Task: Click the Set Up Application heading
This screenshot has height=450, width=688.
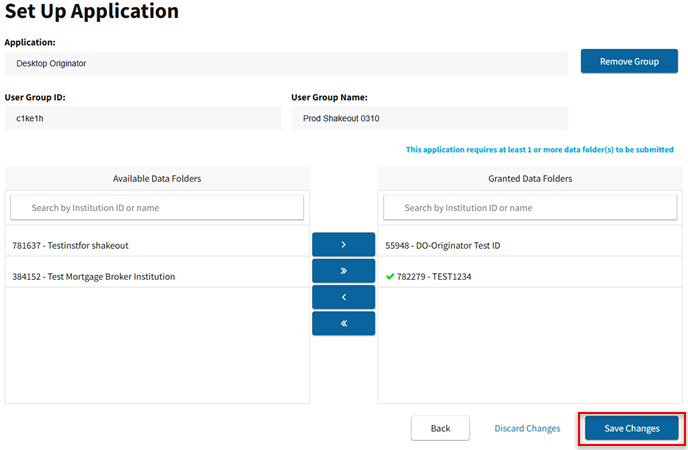Action: (92, 11)
